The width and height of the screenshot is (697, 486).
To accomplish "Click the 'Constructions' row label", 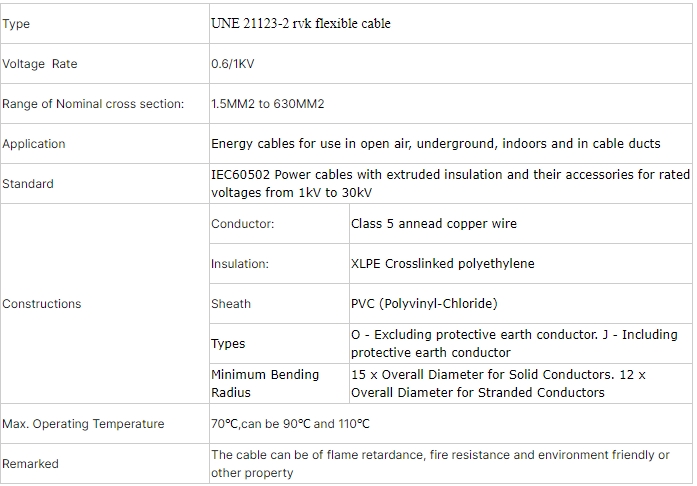I will (x=42, y=304).
